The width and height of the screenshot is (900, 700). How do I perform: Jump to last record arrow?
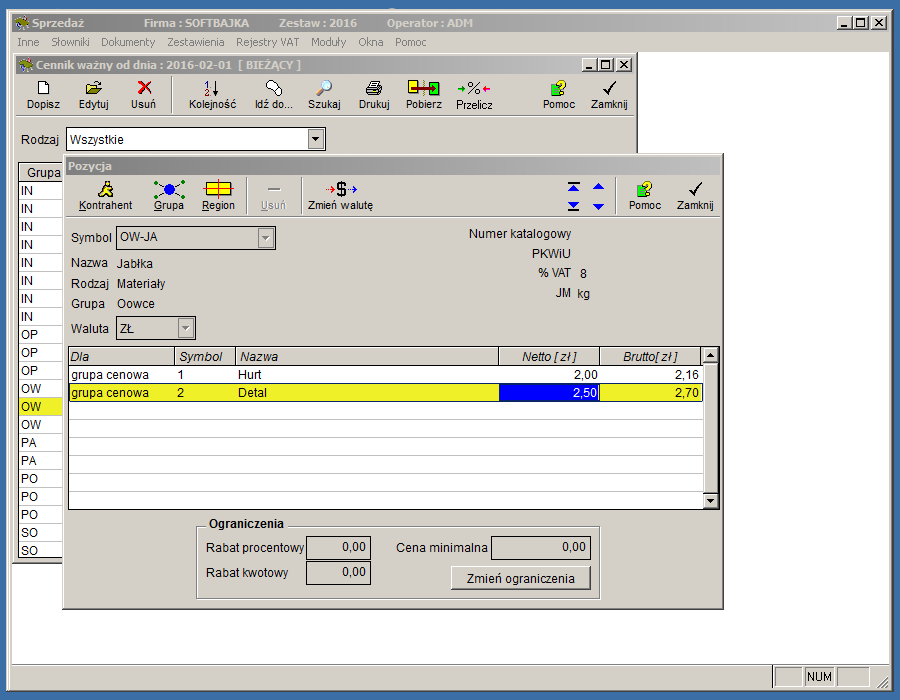point(573,206)
